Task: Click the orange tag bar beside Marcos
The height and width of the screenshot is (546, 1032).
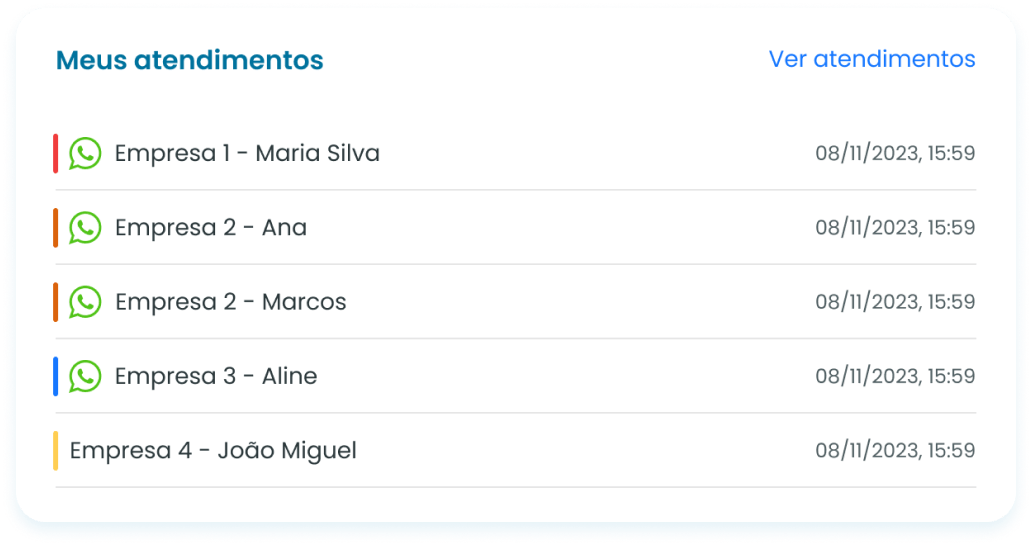Action: [56, 302]
